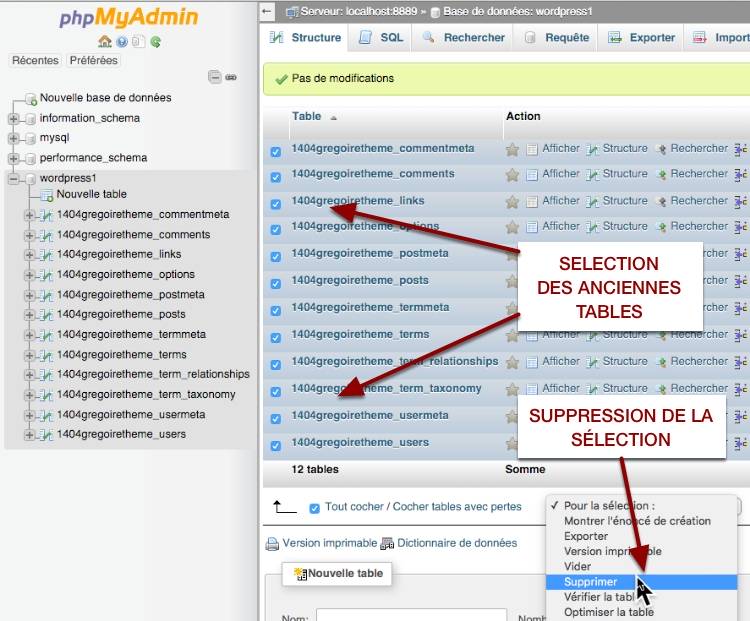The image size is (750, 621).
Task: Click table icon next to sidebar 1404gregoiretheme_posts
Action: click(x=46, y=315)
